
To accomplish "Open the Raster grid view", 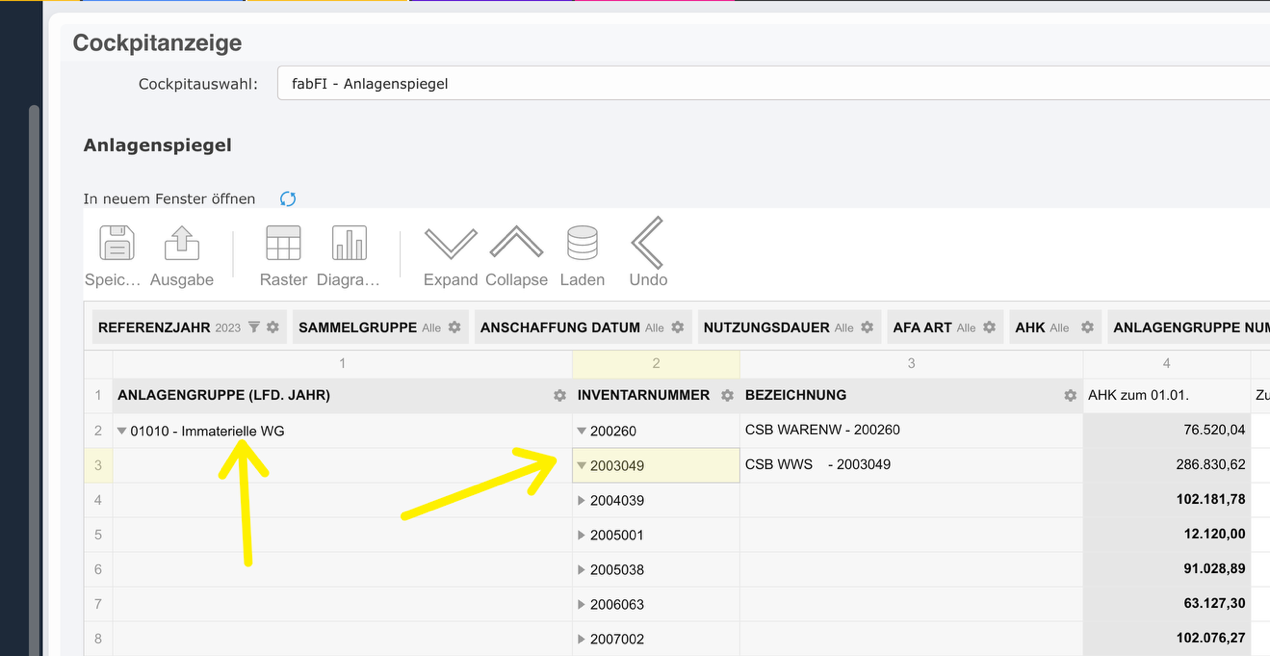I will point(283,243).
